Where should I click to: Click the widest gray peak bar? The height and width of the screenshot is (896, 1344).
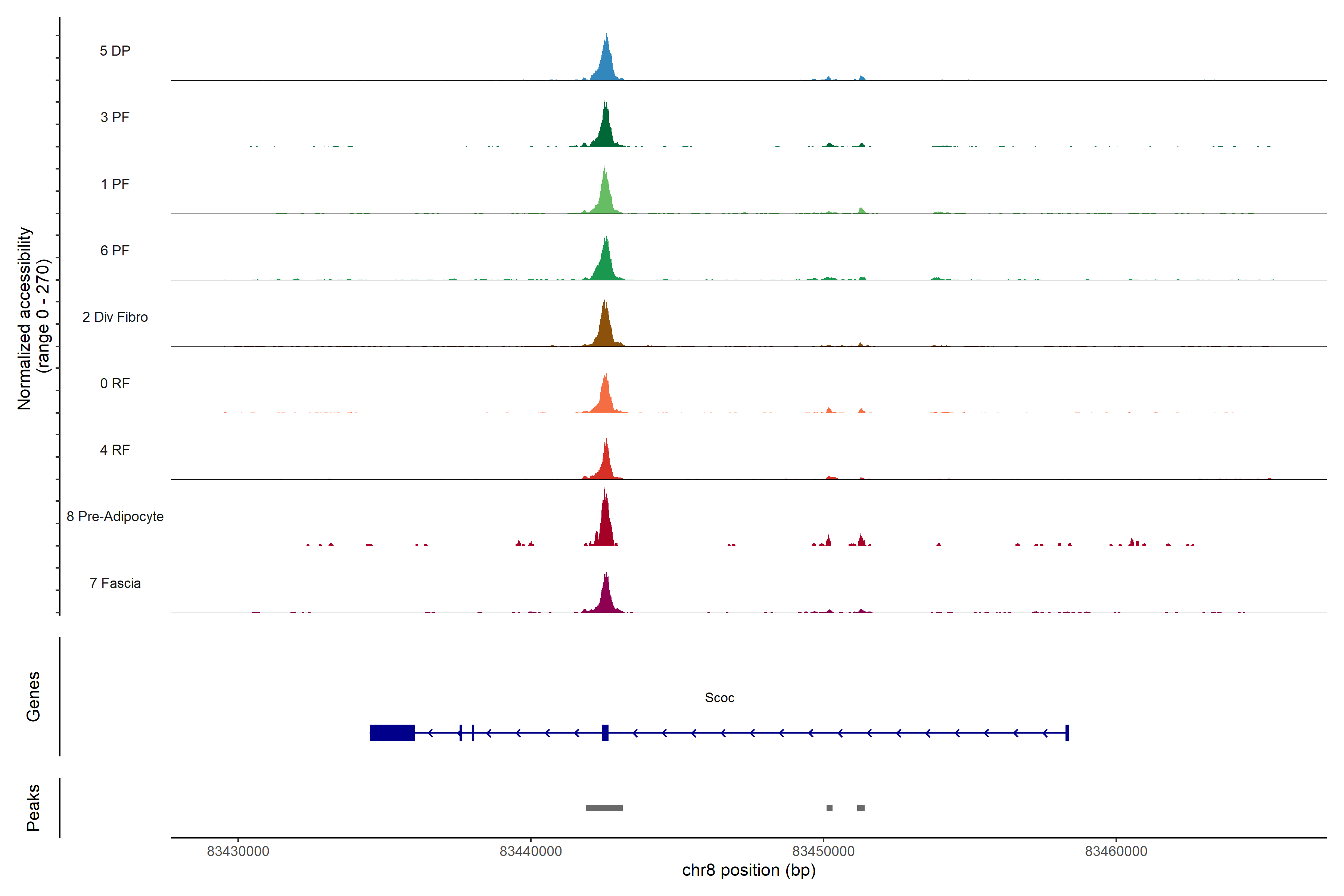coord(604,808)
